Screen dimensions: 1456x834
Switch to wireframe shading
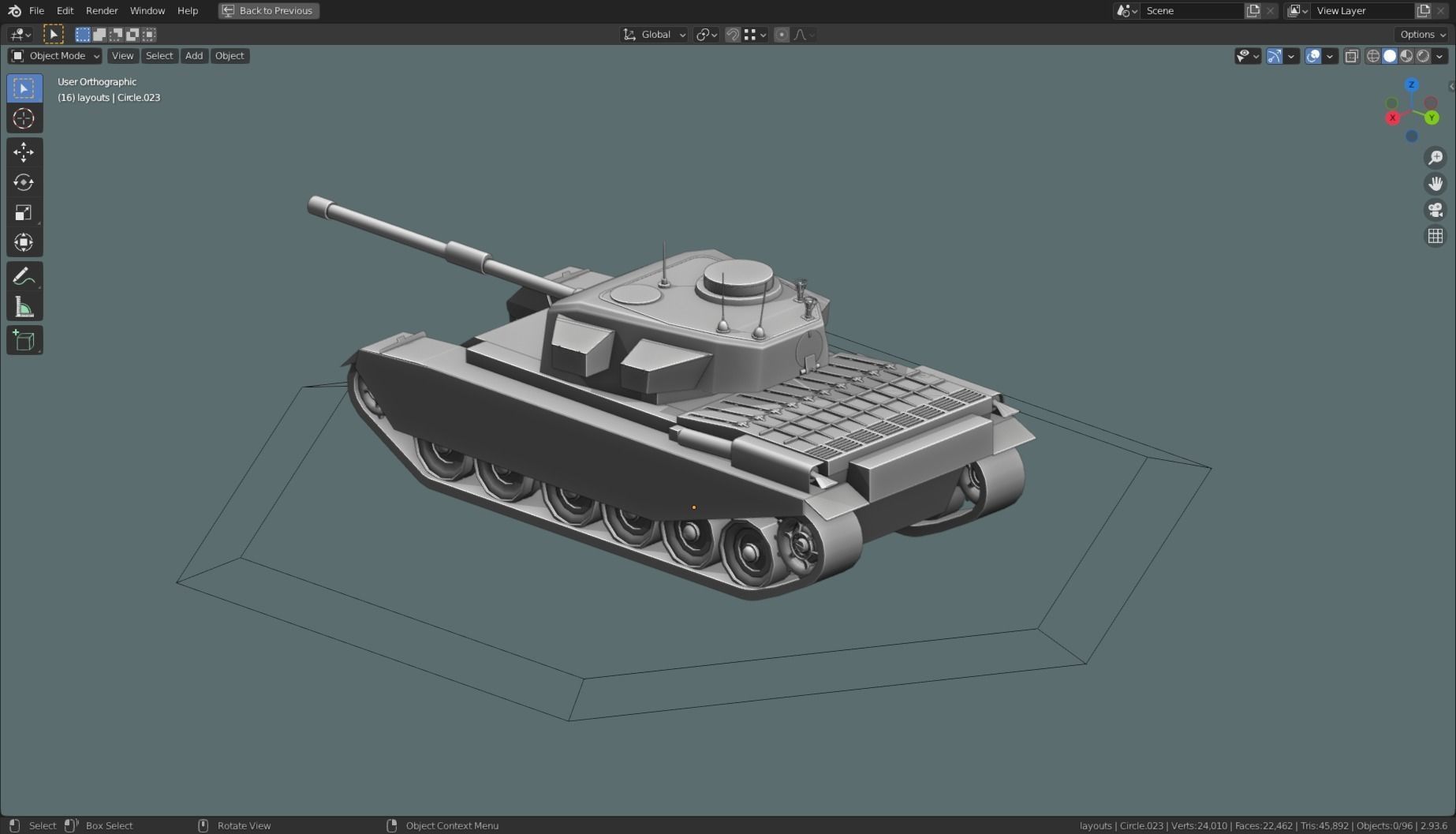pos(1373,56)
